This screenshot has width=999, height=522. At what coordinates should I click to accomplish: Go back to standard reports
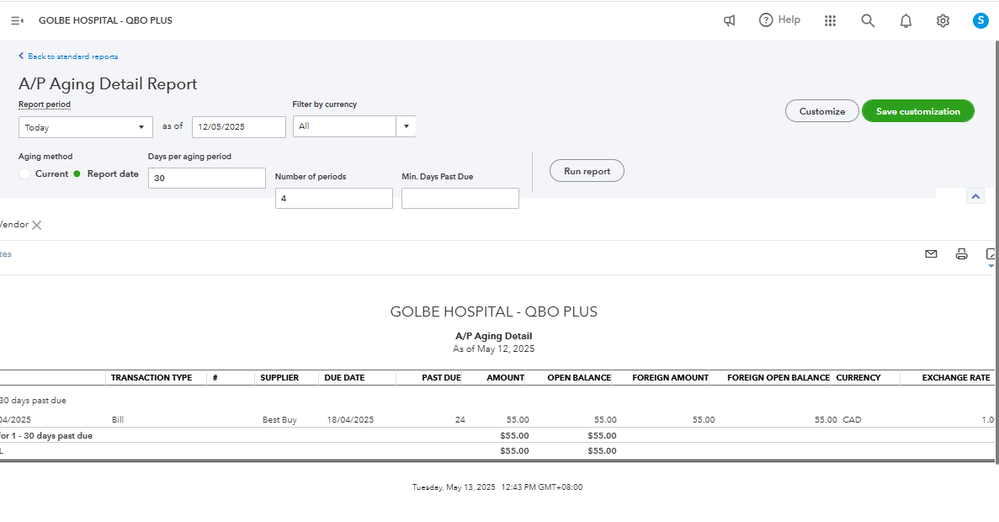pyautogui.click(x=68, y=57)
